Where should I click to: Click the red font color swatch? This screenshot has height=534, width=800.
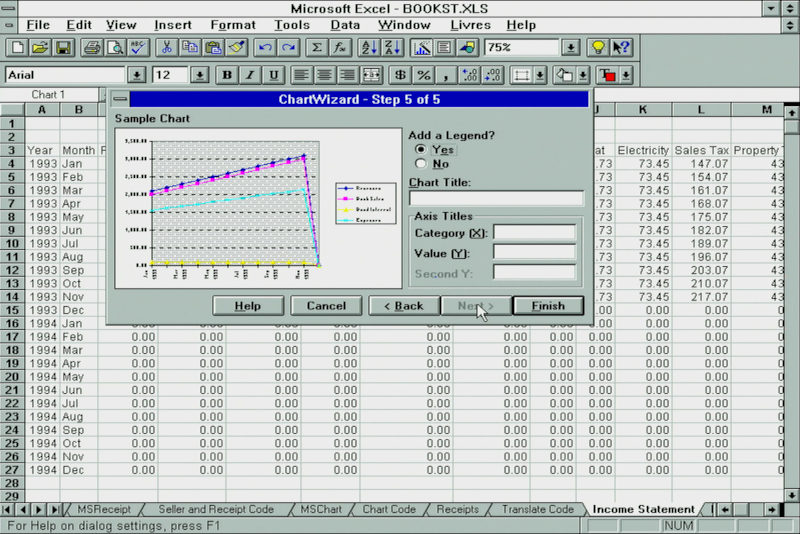point(606,75)
